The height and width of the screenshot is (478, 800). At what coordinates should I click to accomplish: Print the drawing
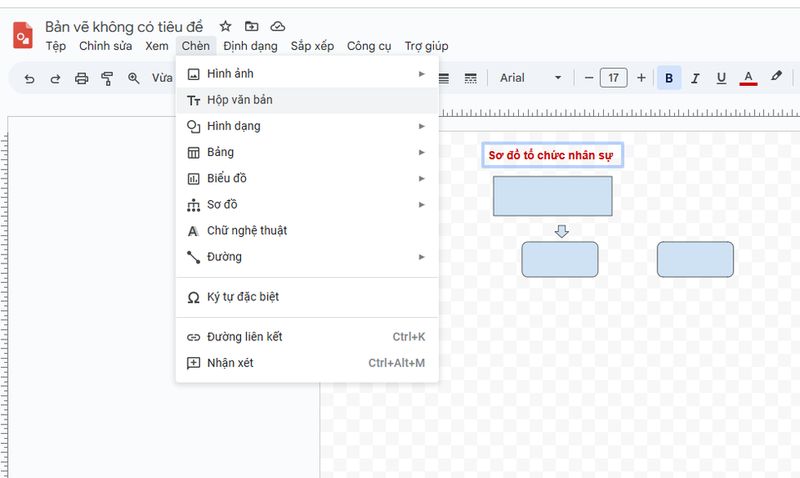click(x=82, y=79)
